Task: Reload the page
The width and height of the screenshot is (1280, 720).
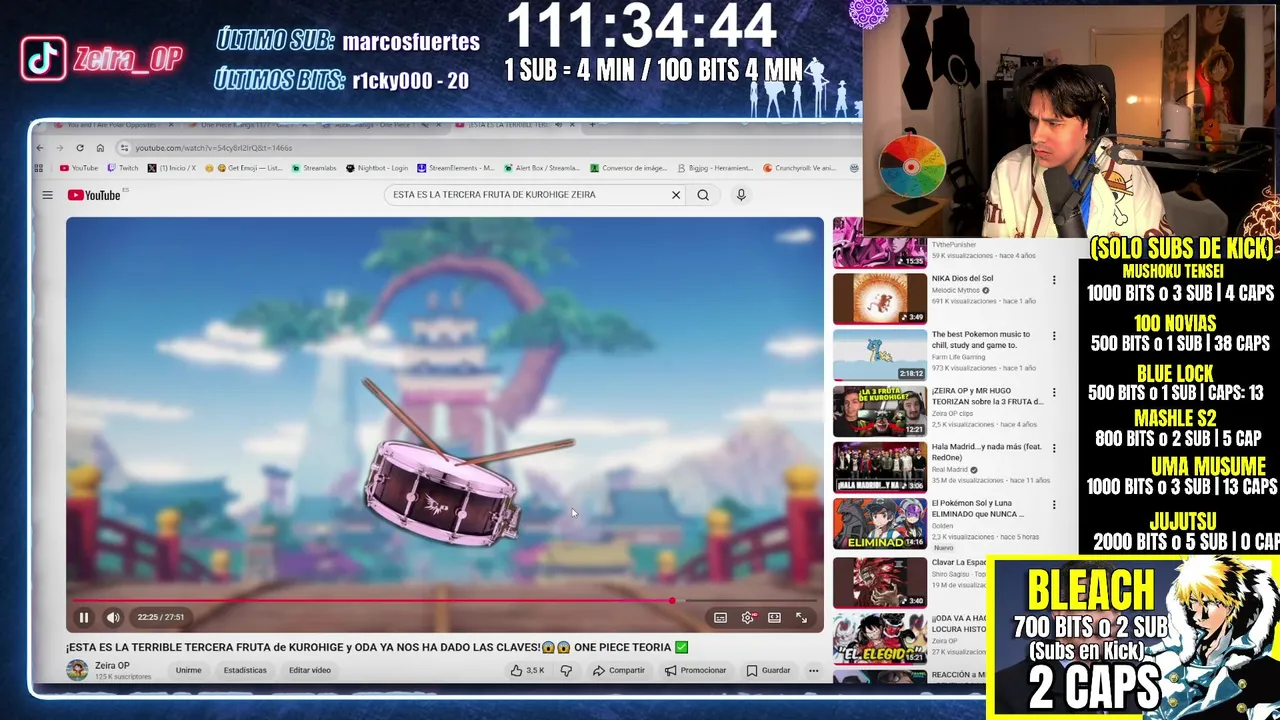Action: click(80, 148)
